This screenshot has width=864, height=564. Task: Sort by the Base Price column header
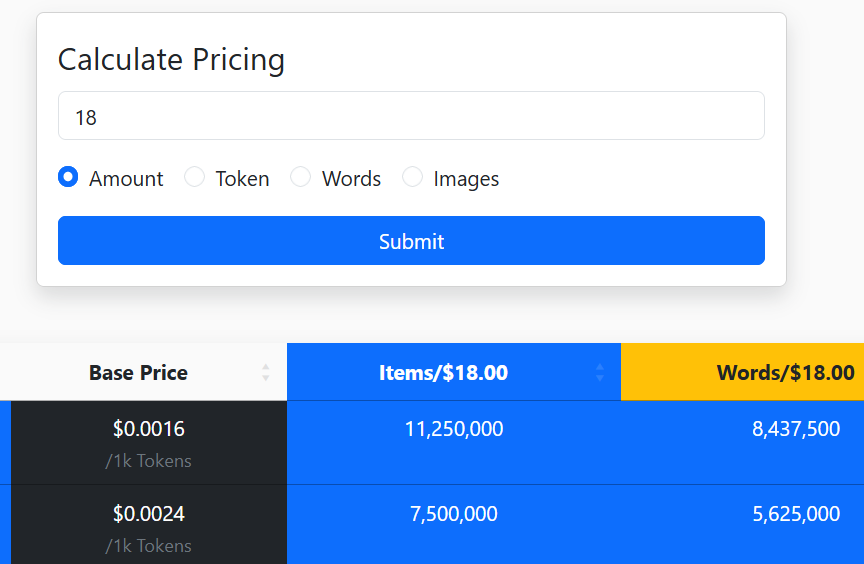click(x=138, y=373)
